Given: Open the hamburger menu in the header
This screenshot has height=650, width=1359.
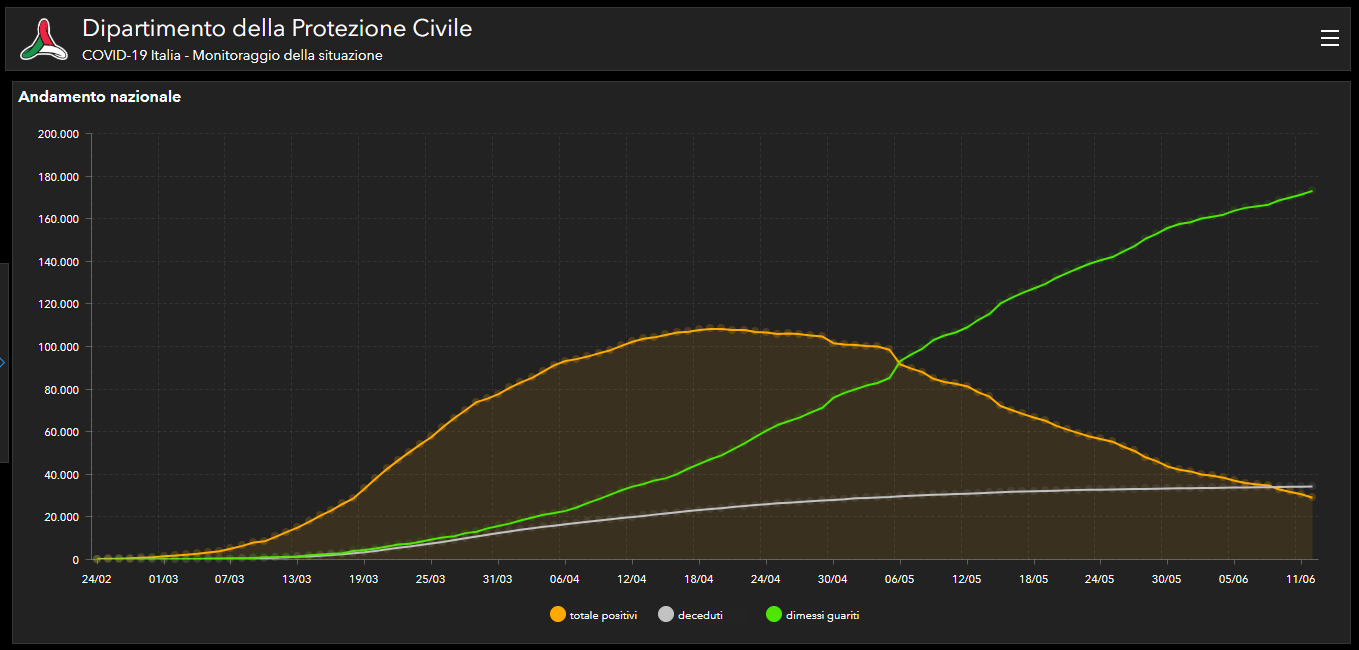Looking at the screenshot, I should pyautogui.click(x=1329, y=38).
